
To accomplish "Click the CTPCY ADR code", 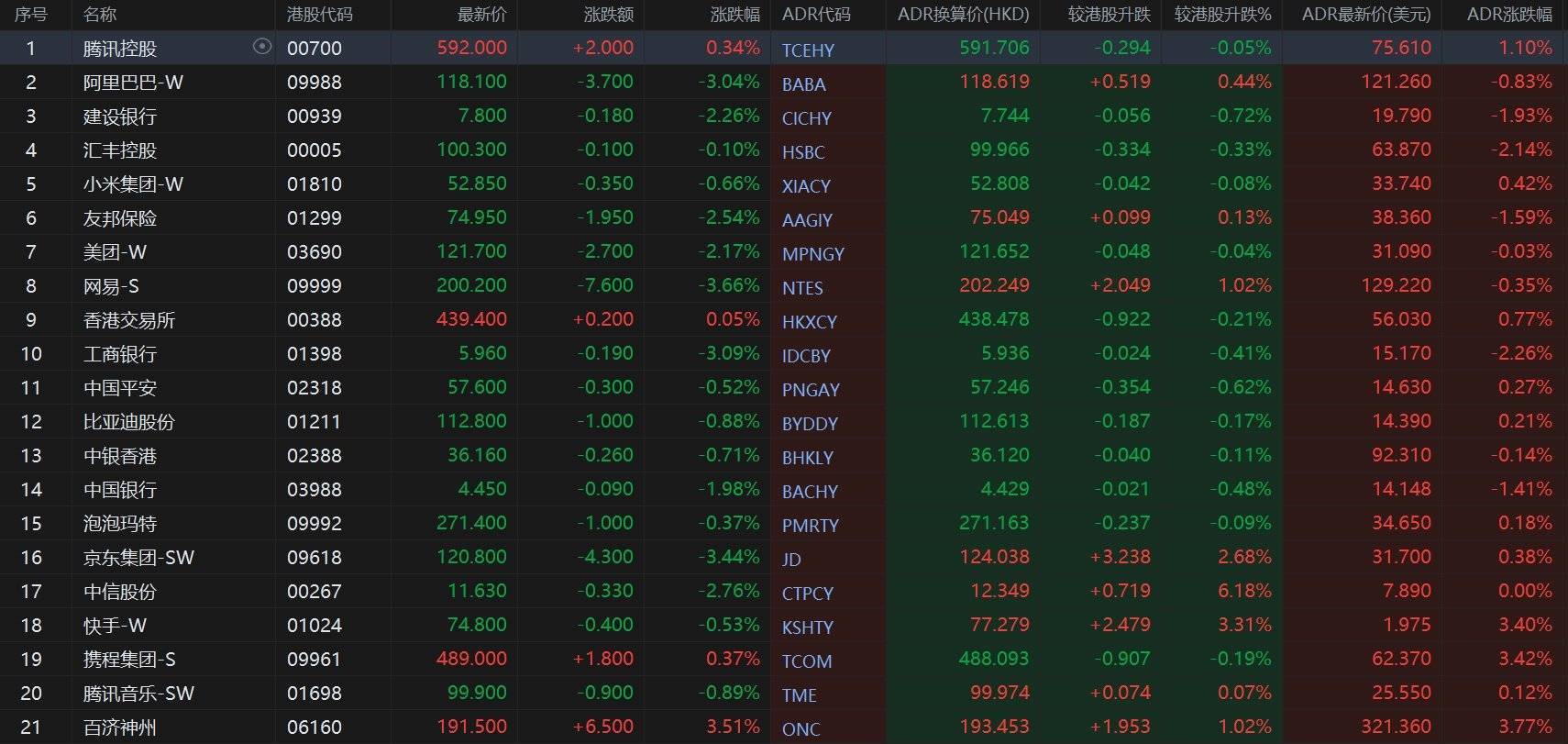I will [808, 594].
